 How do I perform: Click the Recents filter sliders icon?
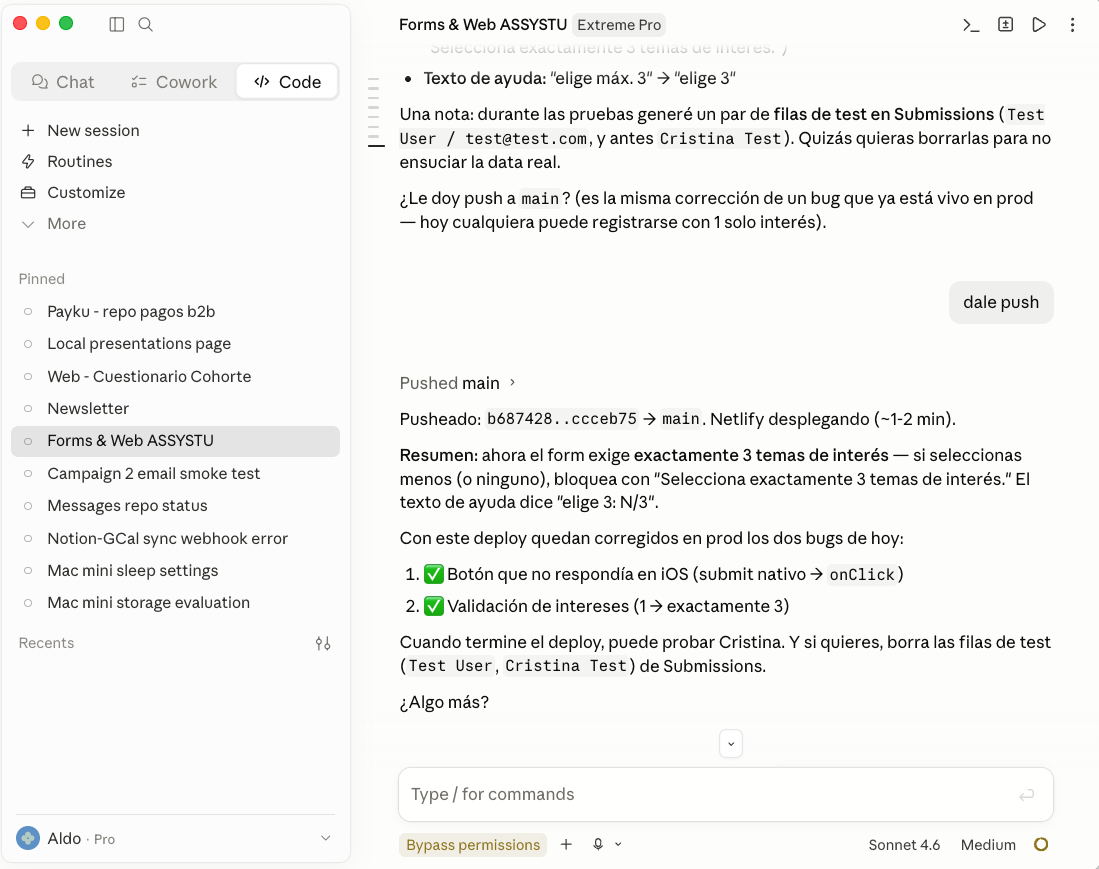pyautogui.click(x=322, y=643)
